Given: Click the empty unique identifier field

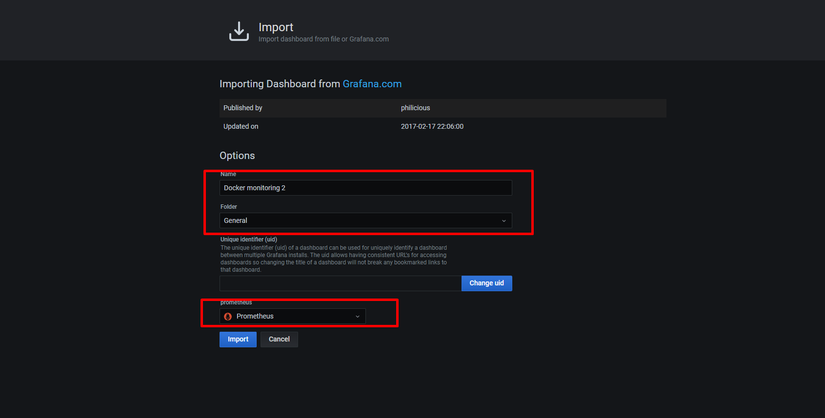Looking at the screenshot, I should (340, 283).
